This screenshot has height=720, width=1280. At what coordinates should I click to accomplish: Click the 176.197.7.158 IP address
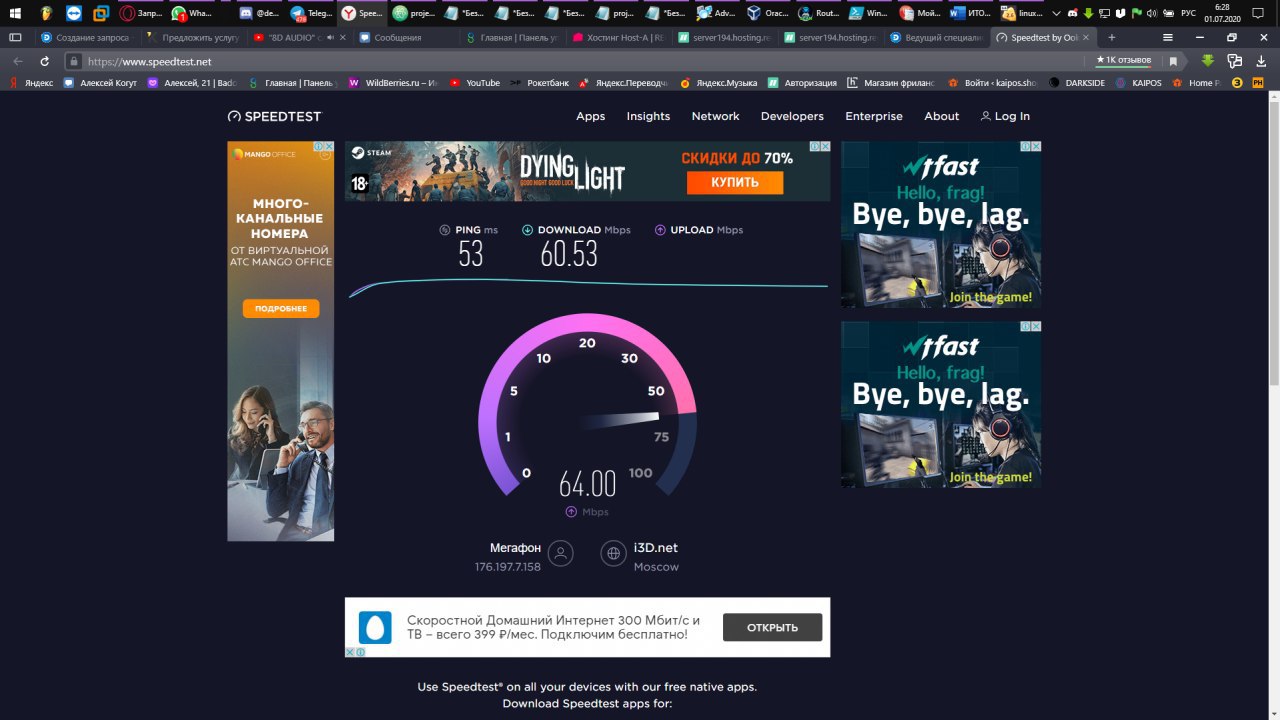pyautogui.click(x=508, y=567)
